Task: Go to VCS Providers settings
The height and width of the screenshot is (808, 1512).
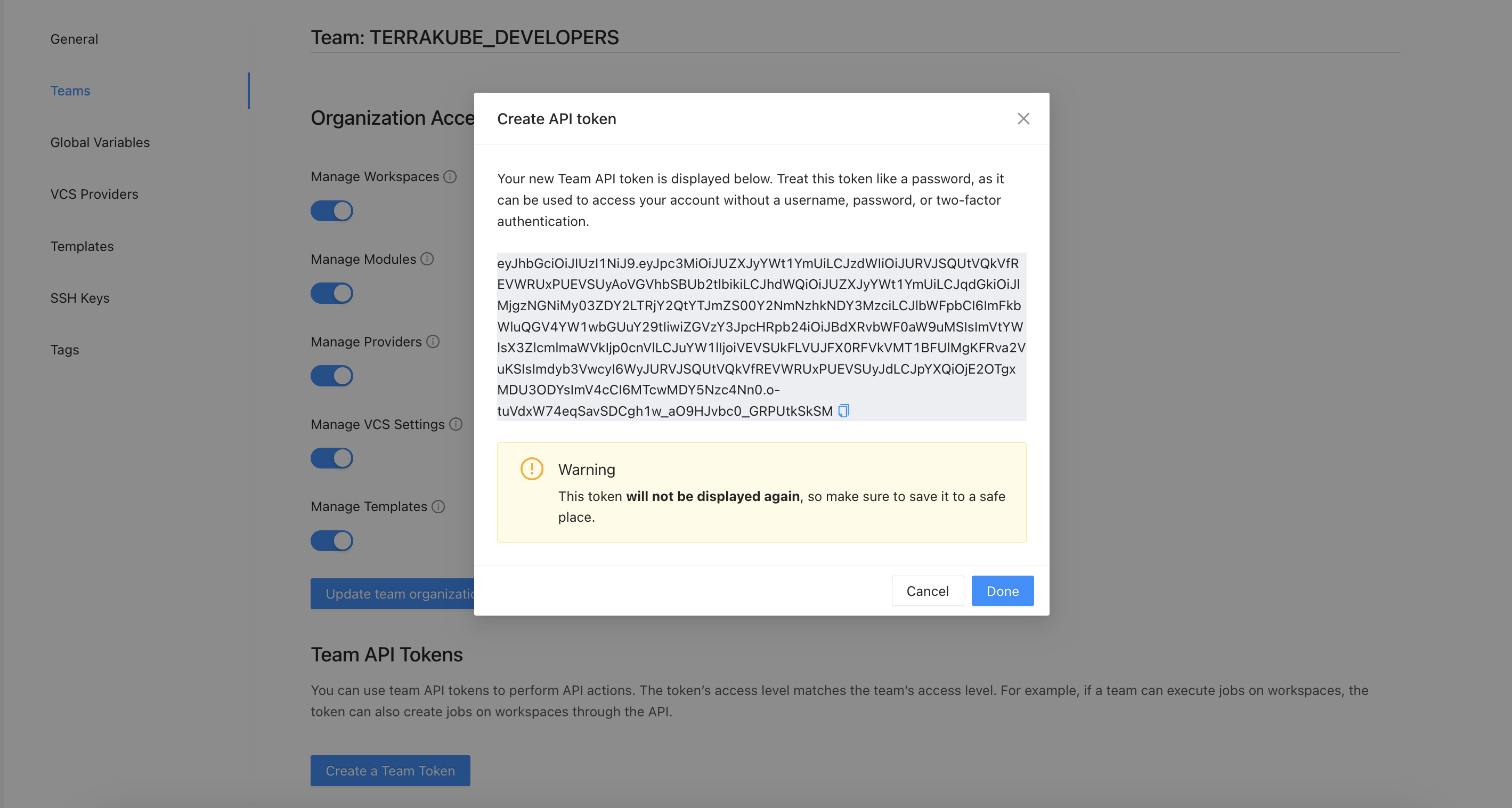Action: [94, 195]
